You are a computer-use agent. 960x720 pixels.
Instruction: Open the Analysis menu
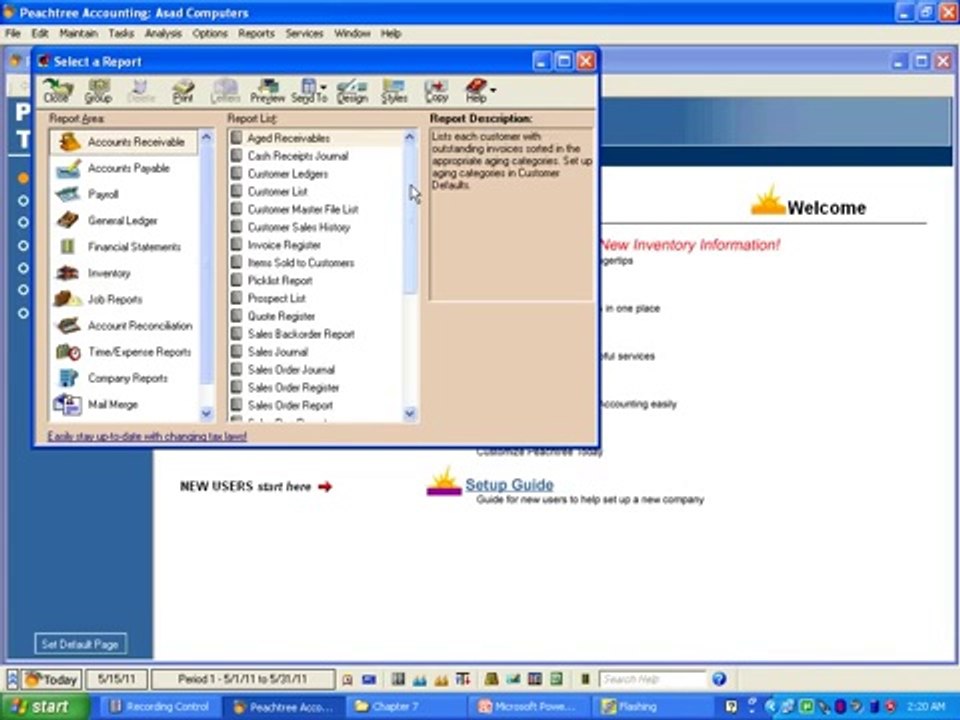[x=163, y=34]
